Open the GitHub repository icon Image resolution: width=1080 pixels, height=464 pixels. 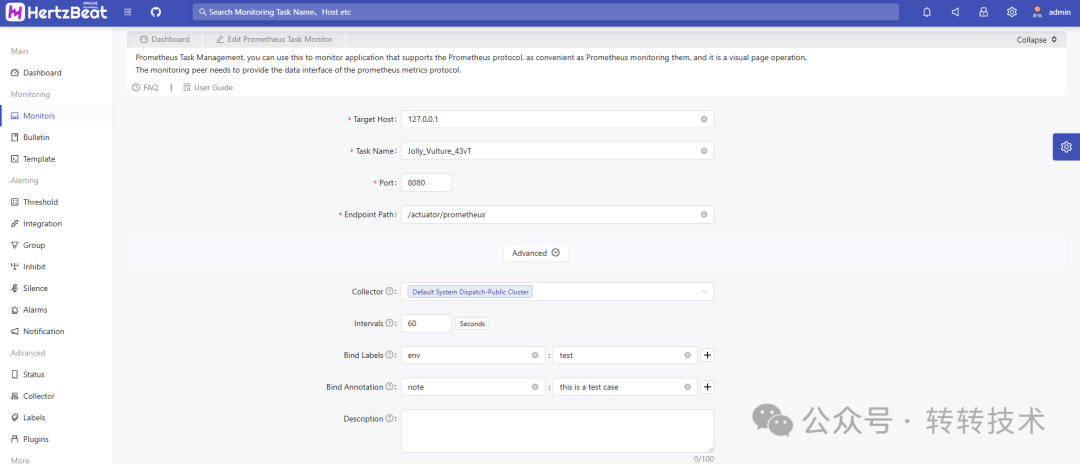(x=156, y=12)
